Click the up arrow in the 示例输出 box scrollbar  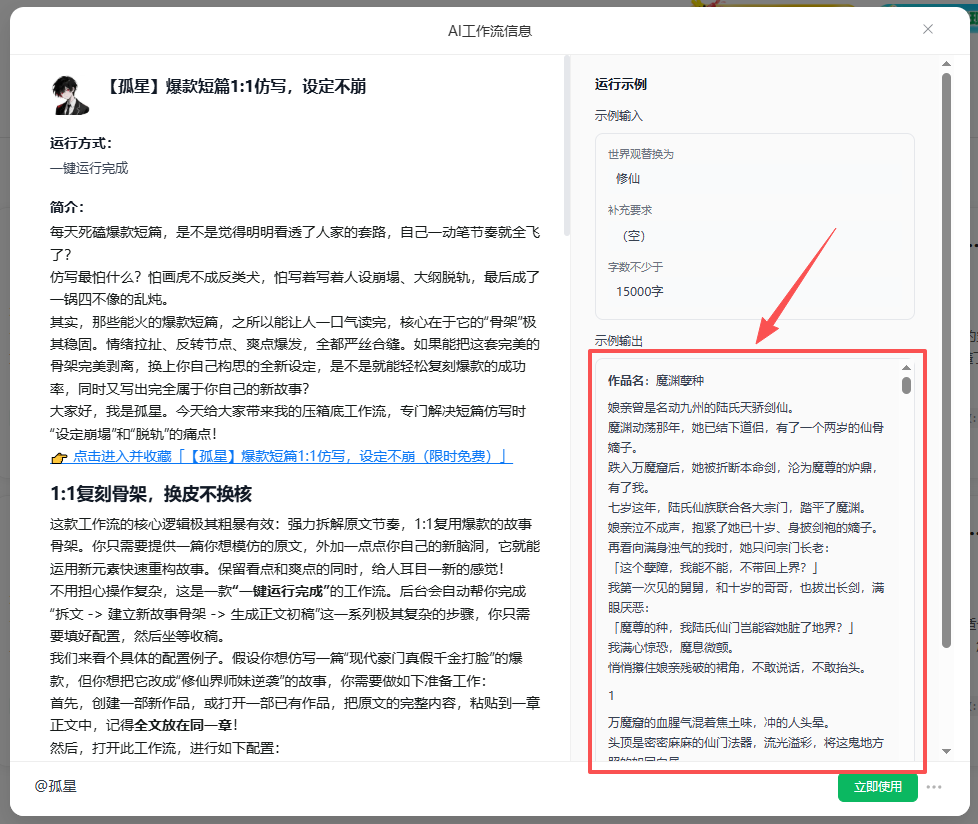point(906,367)
